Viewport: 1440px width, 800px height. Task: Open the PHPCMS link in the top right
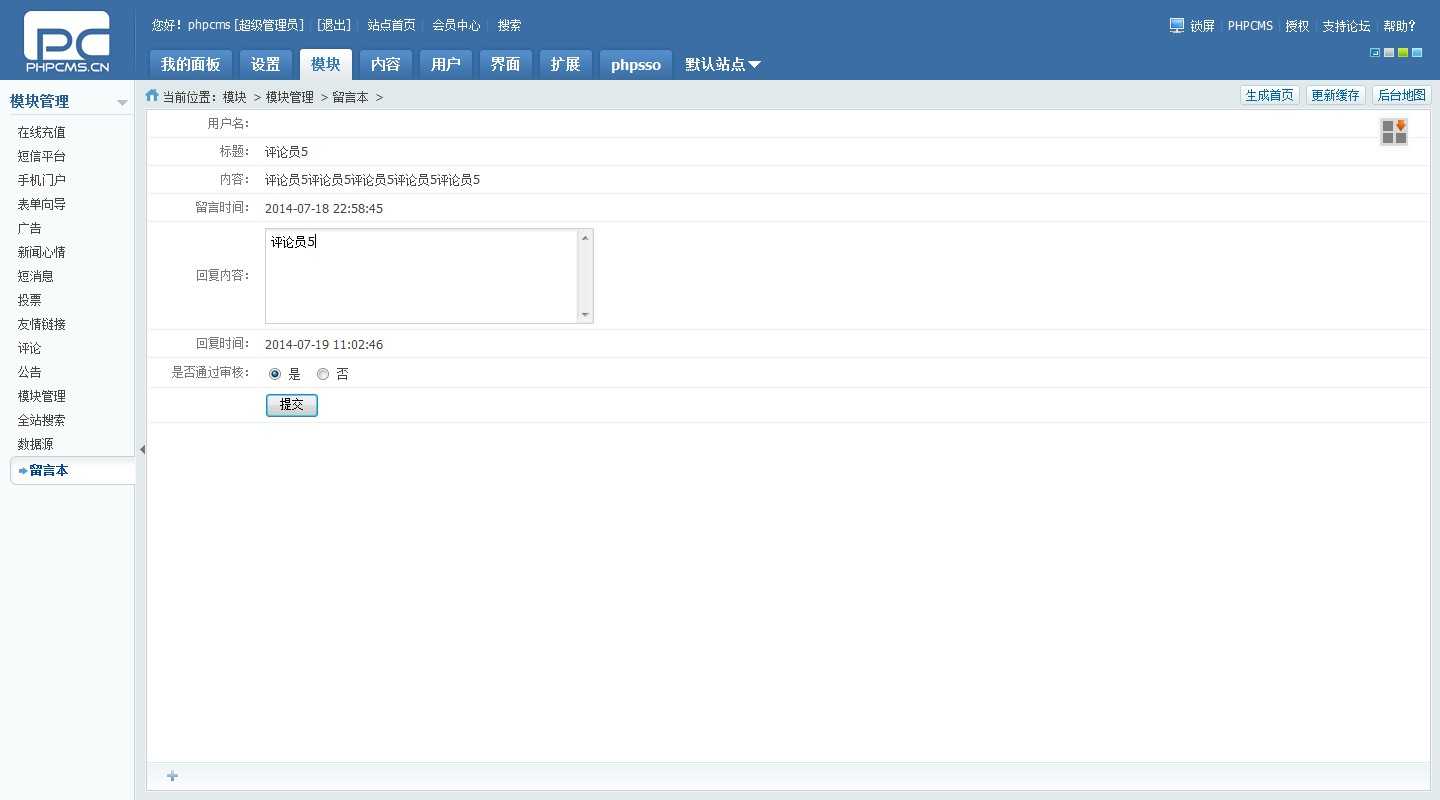[x=1251, y=26]
